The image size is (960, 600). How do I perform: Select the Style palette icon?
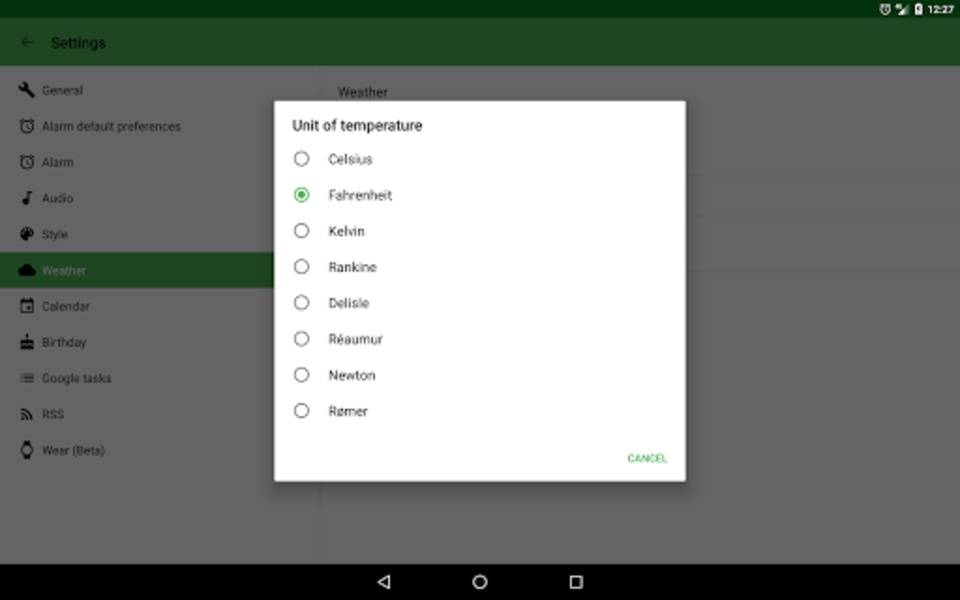pyautogui.click(x=26, y=234)
